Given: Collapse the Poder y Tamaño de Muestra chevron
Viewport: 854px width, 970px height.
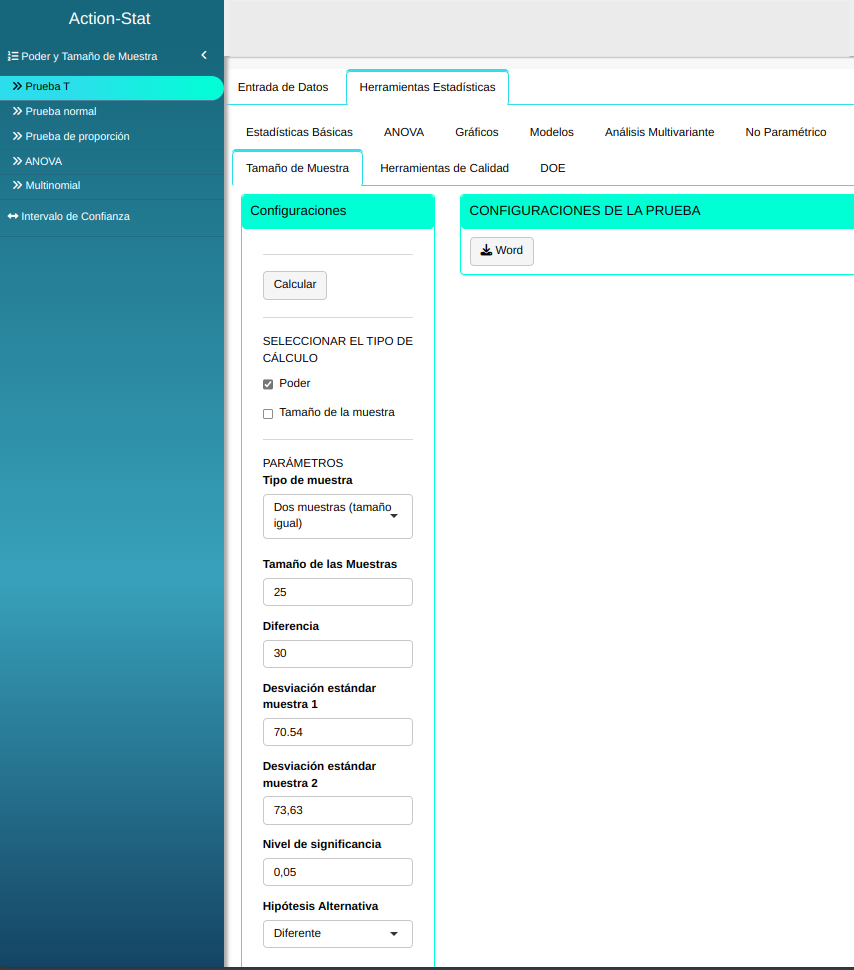Looking at the screenshot, I should (204, 56).
